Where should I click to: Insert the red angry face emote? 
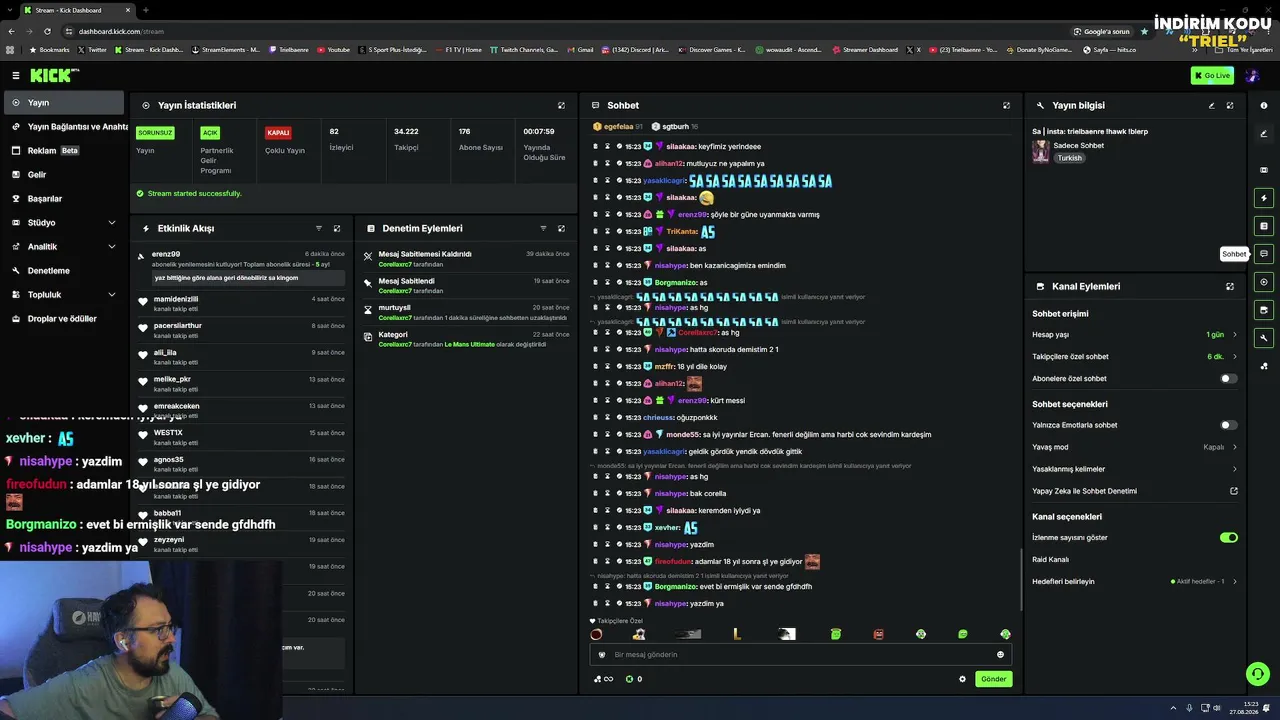tap(878, 634)
